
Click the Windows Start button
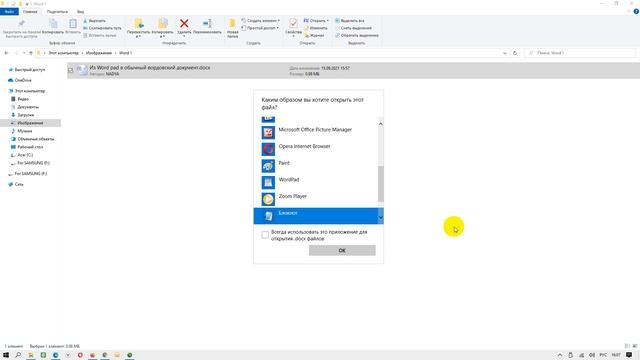point(6,355)
